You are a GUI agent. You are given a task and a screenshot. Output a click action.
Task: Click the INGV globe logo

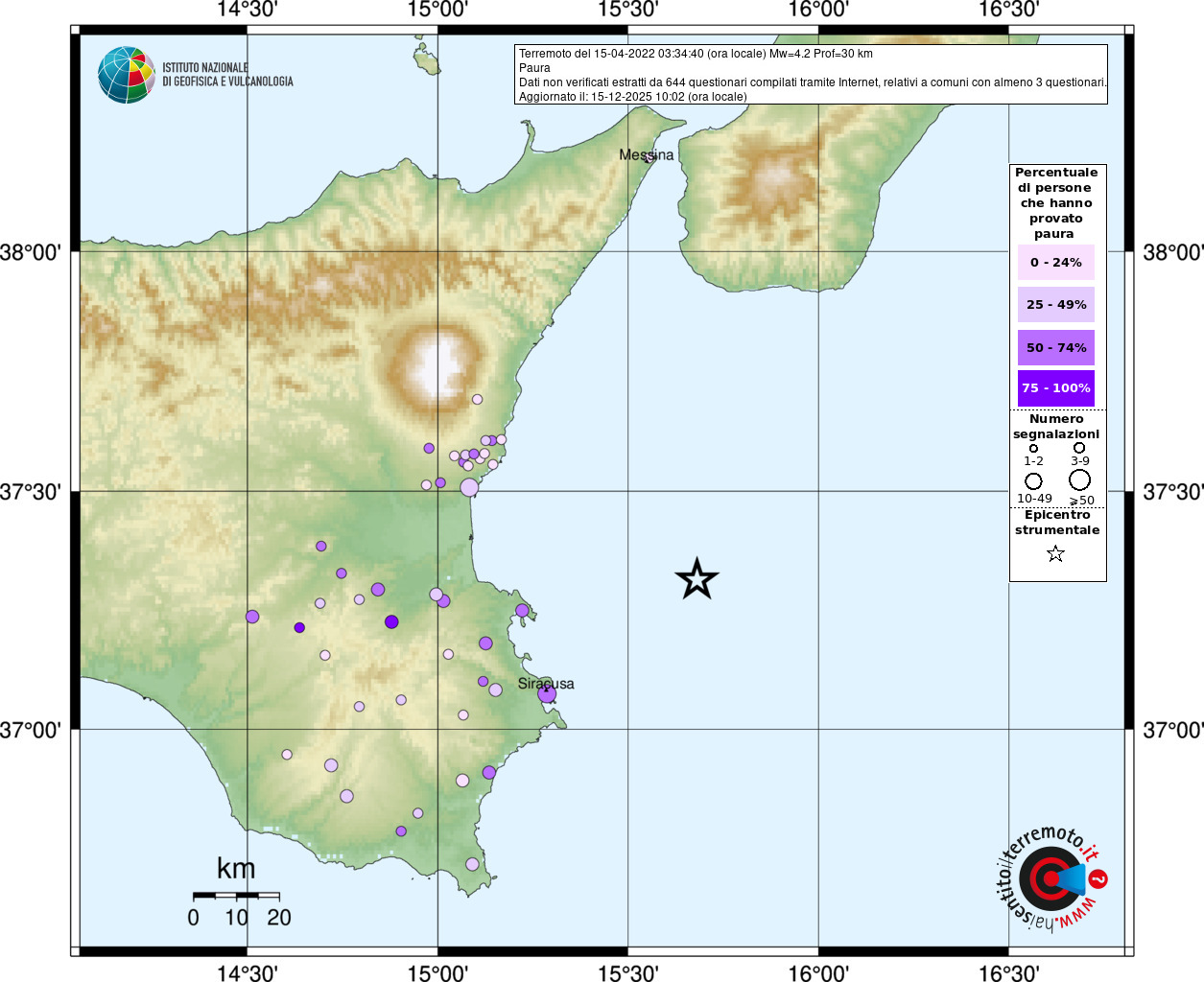point(127,75)
